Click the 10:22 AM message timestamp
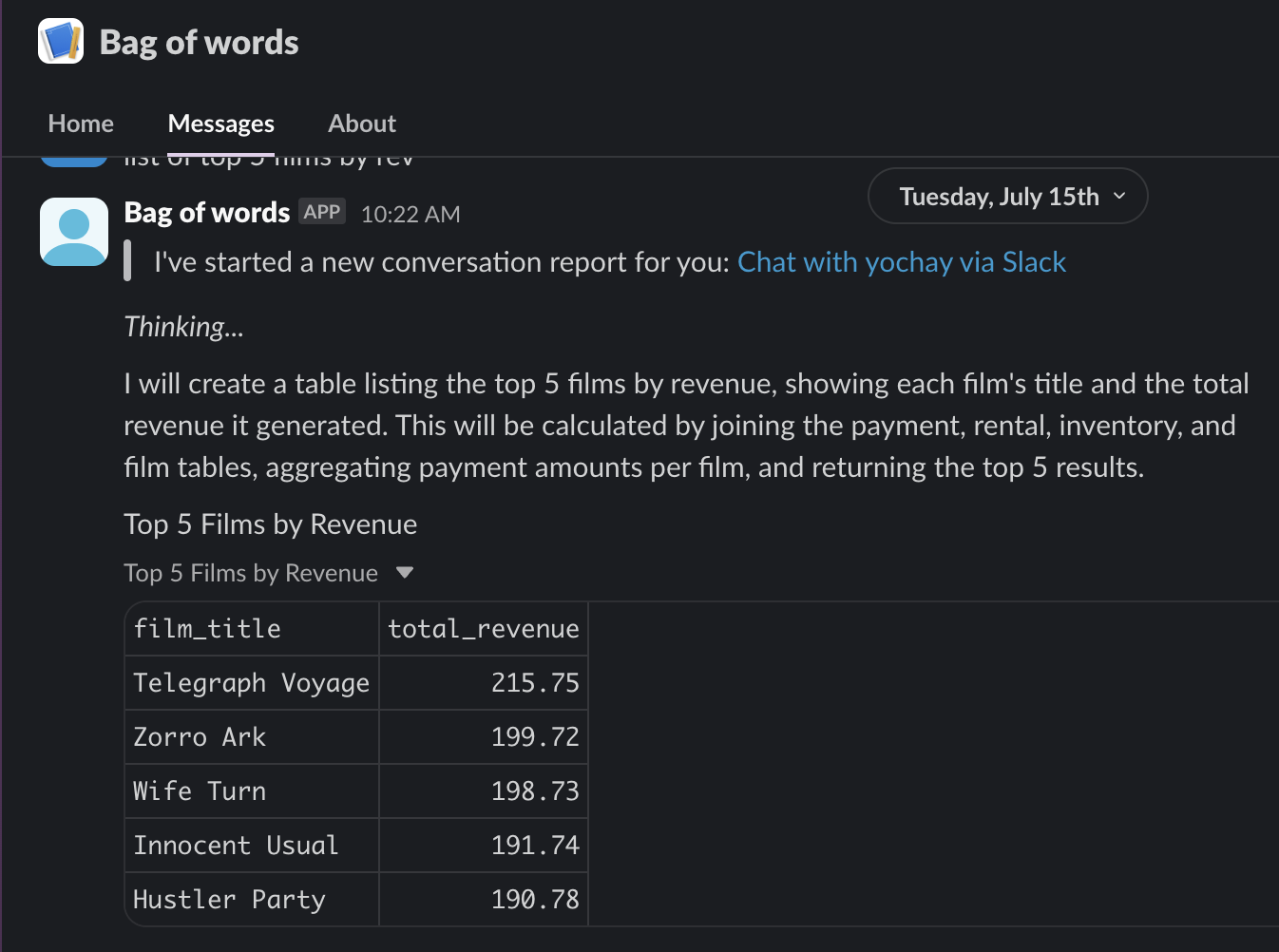The image size is (1279, 952). 410,215
